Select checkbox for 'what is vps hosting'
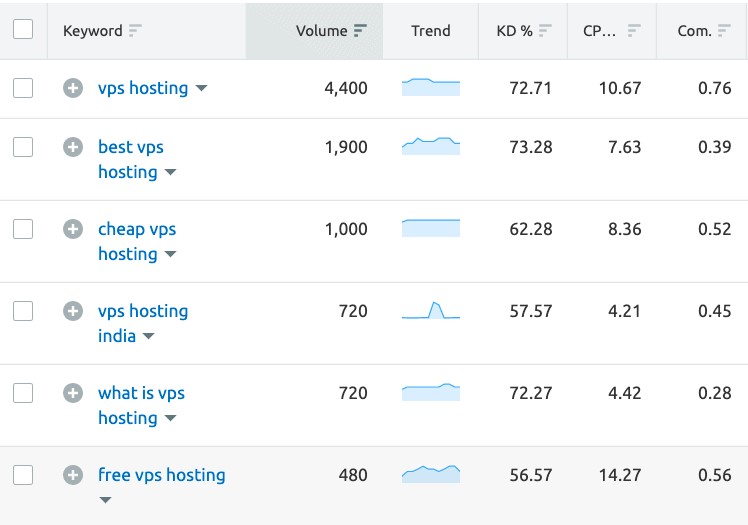 (23, 393)
